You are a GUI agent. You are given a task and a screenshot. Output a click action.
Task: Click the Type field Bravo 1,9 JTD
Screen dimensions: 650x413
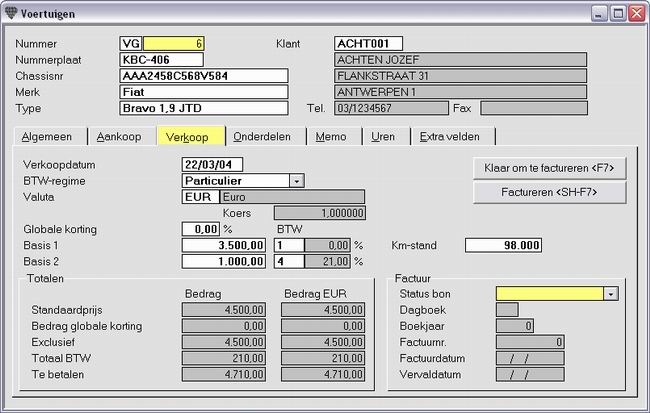click(204, 108)
